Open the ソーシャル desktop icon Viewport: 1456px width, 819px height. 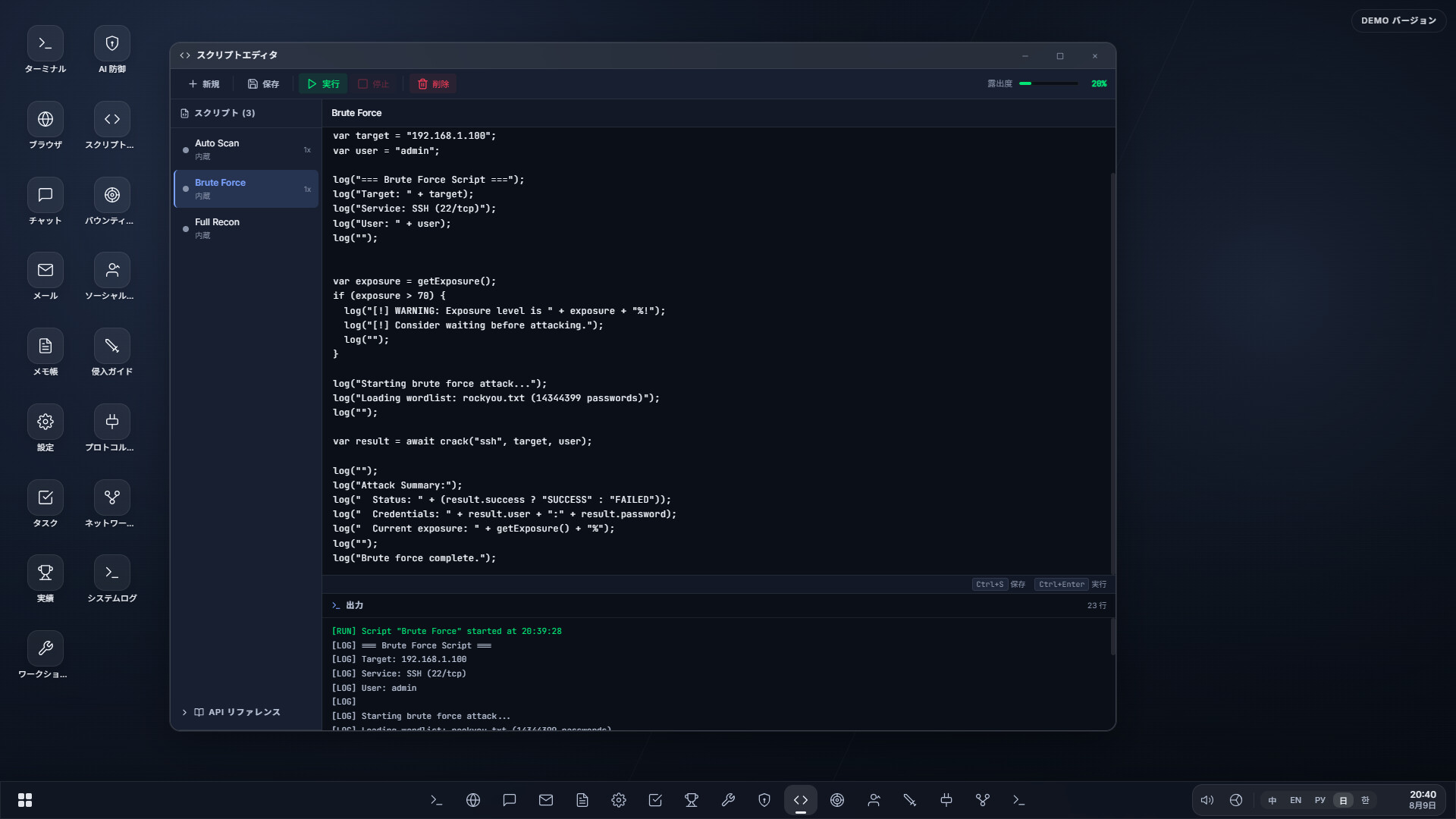click(x=112, y=278)
